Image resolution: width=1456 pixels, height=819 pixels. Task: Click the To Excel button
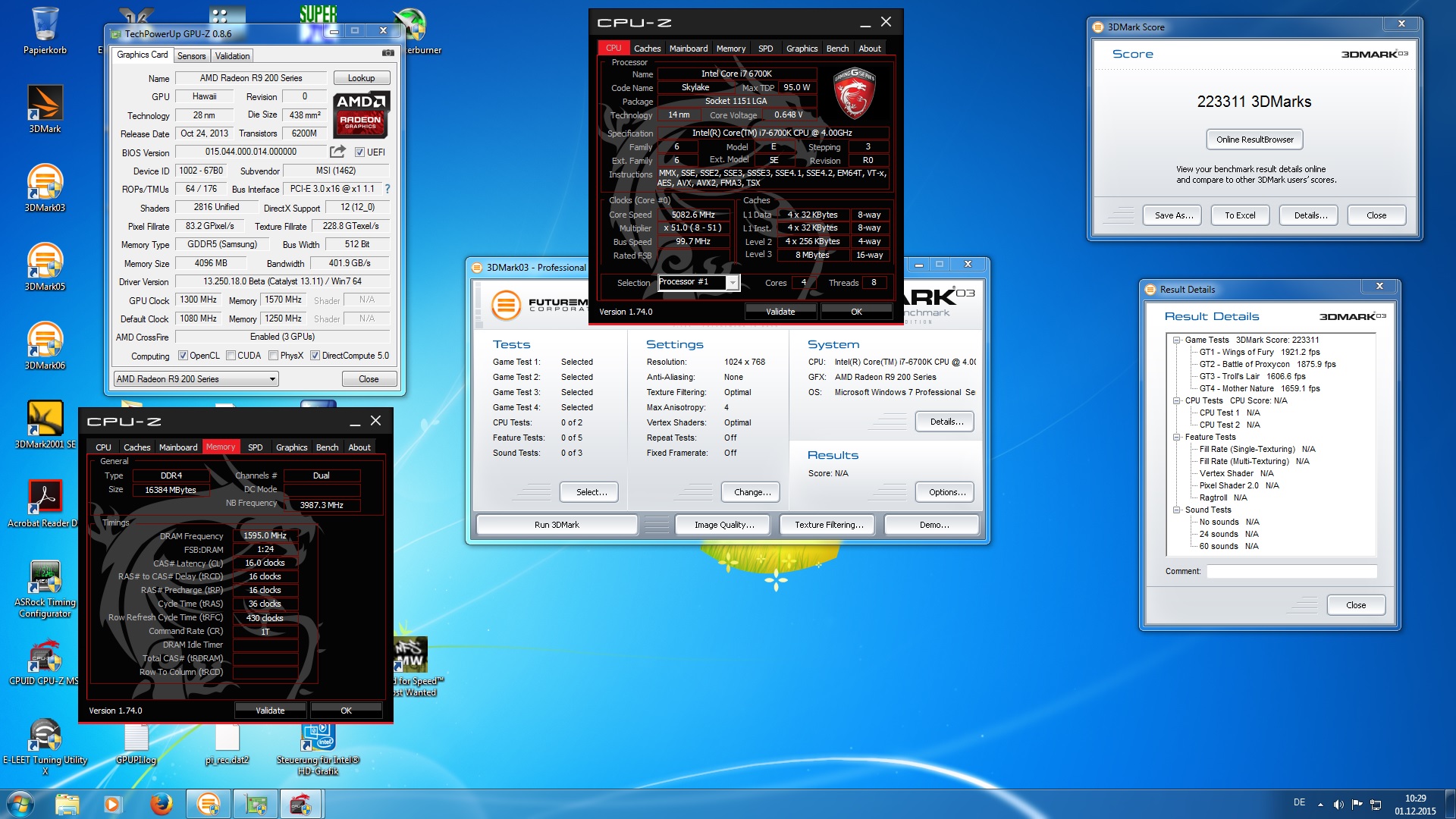1240,215
